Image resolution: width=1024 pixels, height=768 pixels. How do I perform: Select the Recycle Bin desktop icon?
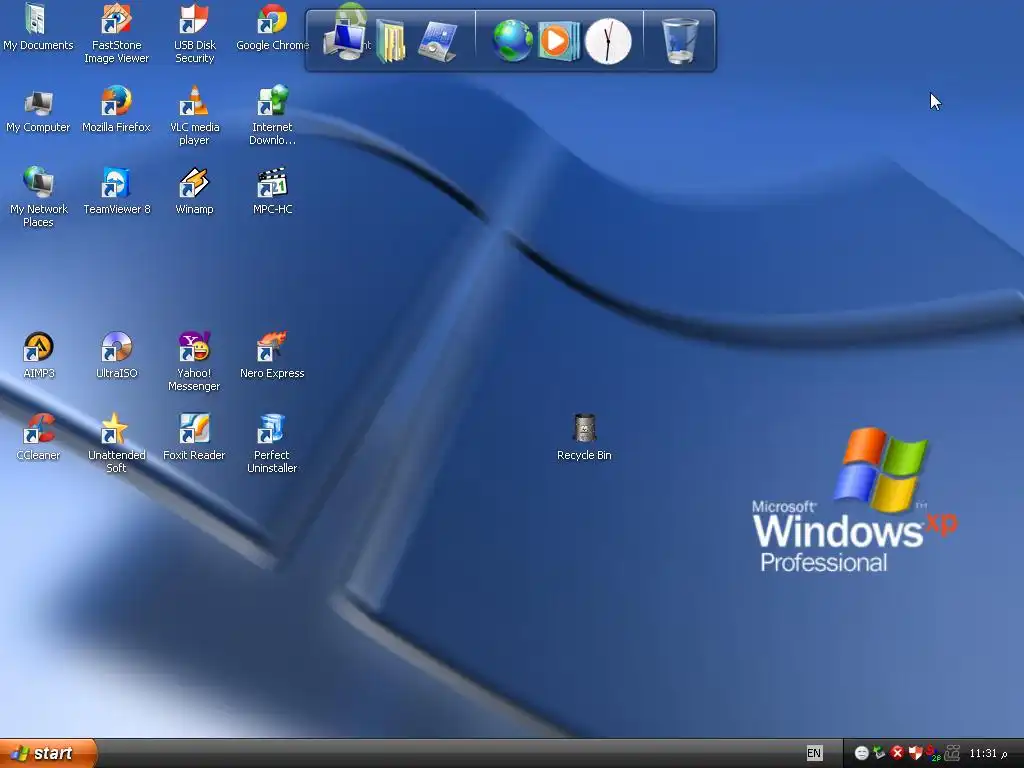pyautogui.click(x=584, y=438)
